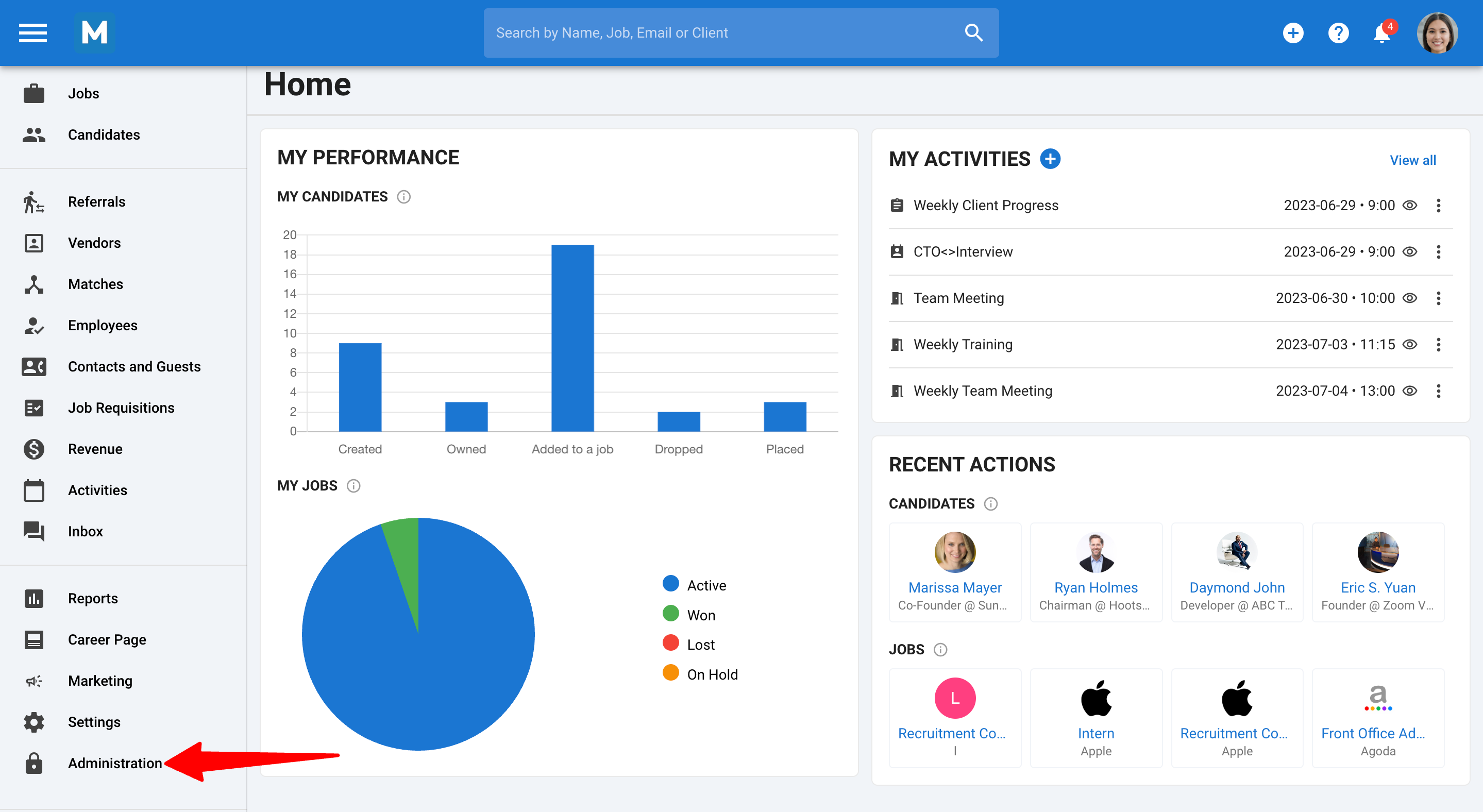This screenshot has height=812, width=1483.
Task: Click info icon beside recent CANDIDATES
Action: [990, 503]
